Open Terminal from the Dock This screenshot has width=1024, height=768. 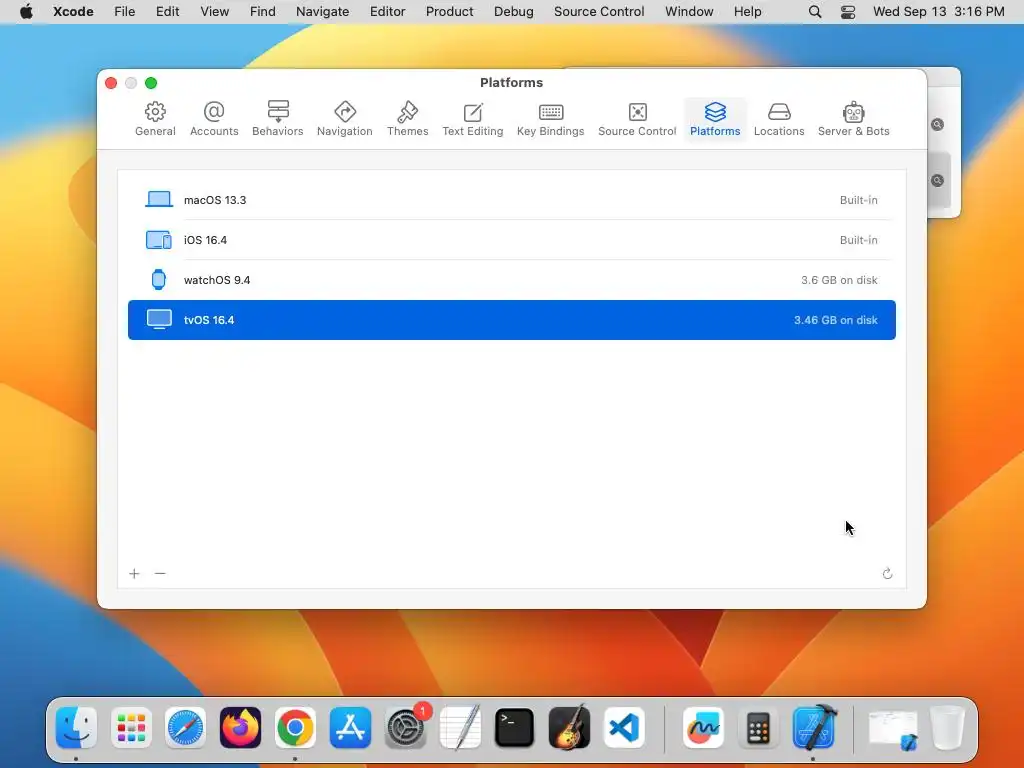point(515,728)
